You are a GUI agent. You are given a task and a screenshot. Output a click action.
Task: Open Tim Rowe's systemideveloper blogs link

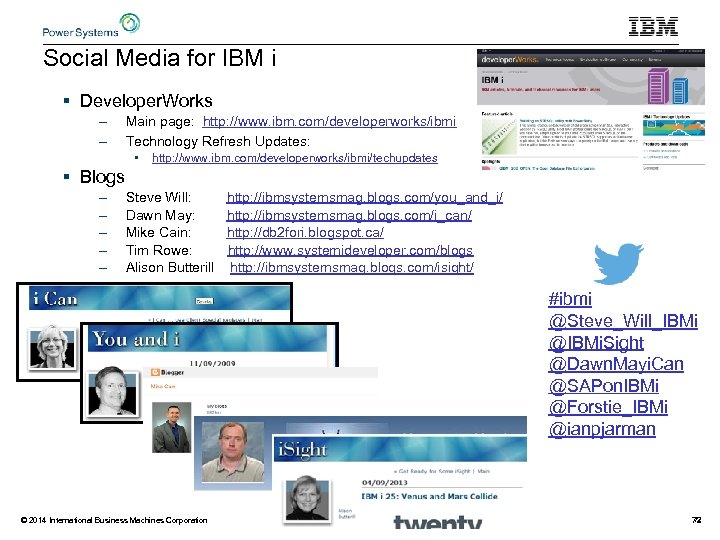pyautogui.click(x=350, y=250)
